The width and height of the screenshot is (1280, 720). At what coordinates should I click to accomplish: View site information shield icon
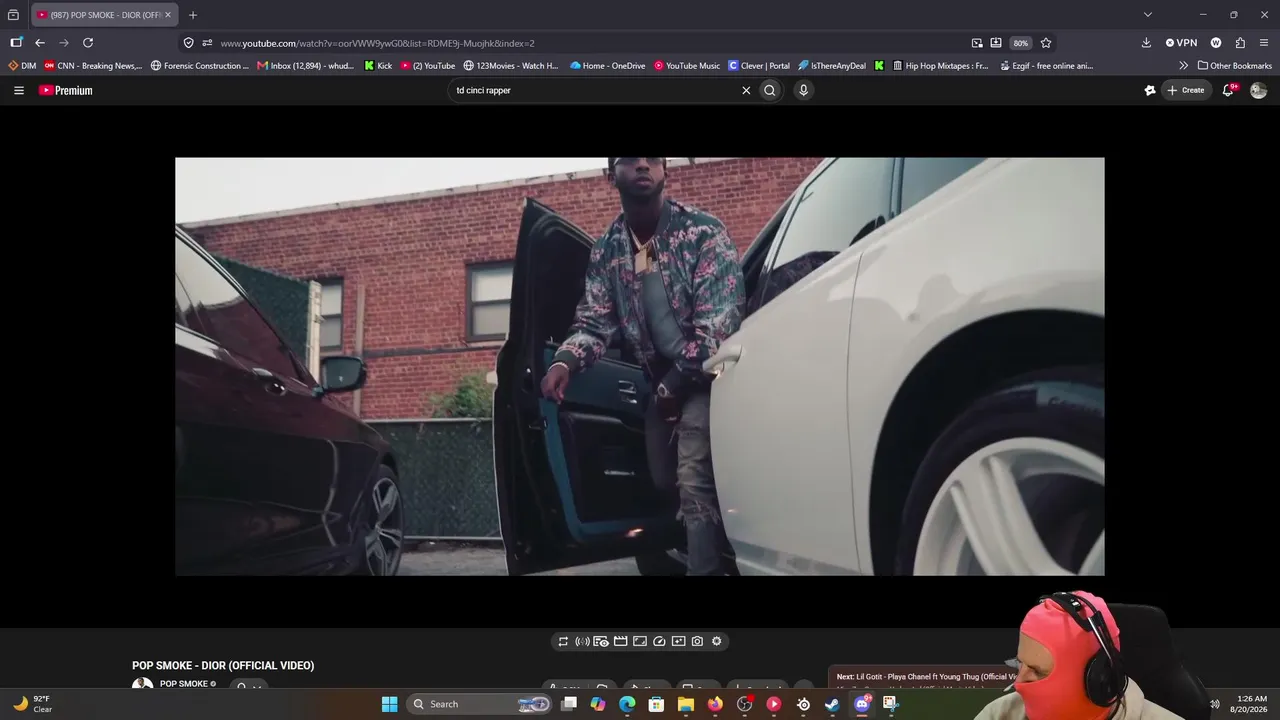(188, 43)
